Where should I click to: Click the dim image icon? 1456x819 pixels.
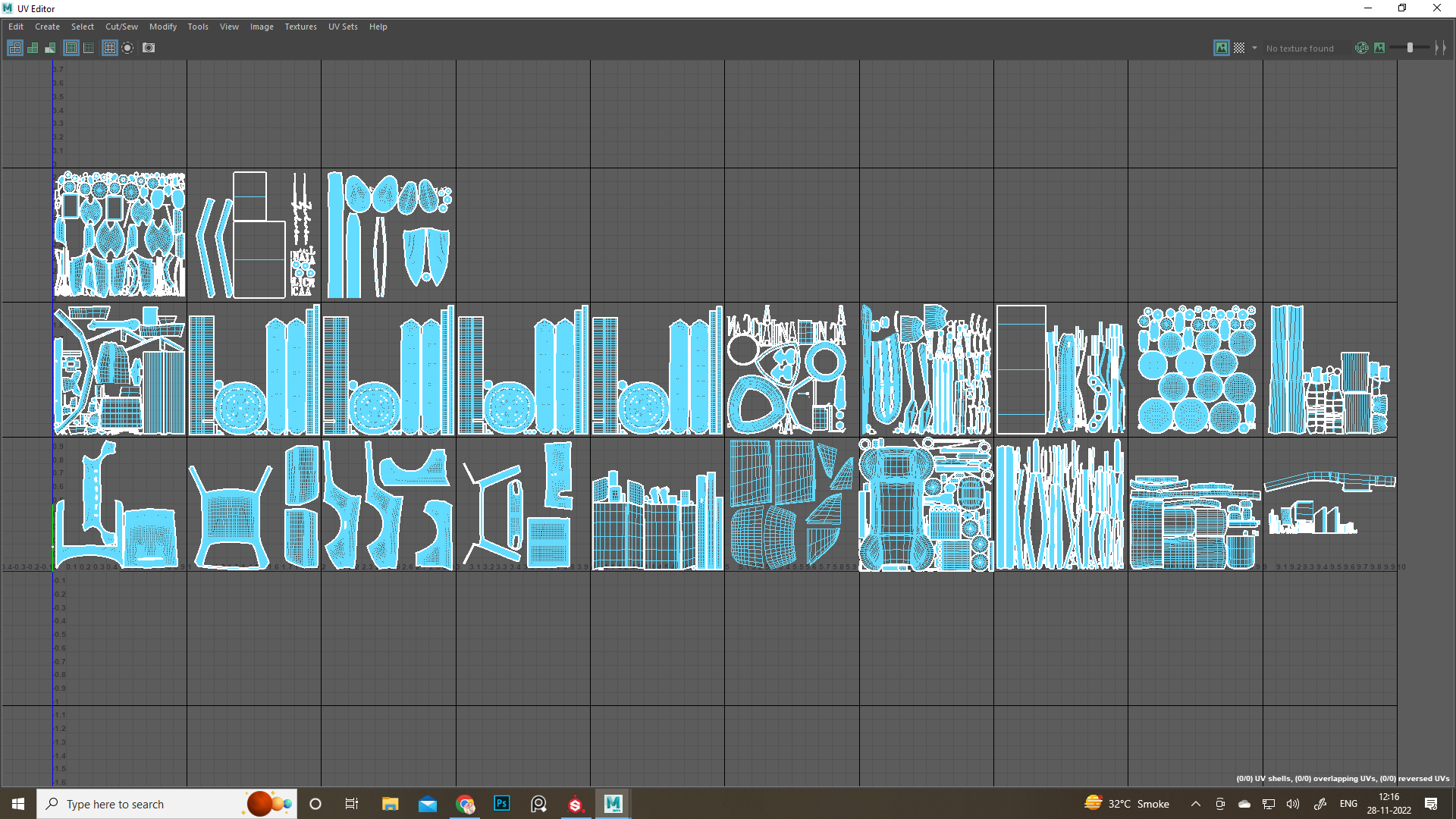pos(1379,48)
